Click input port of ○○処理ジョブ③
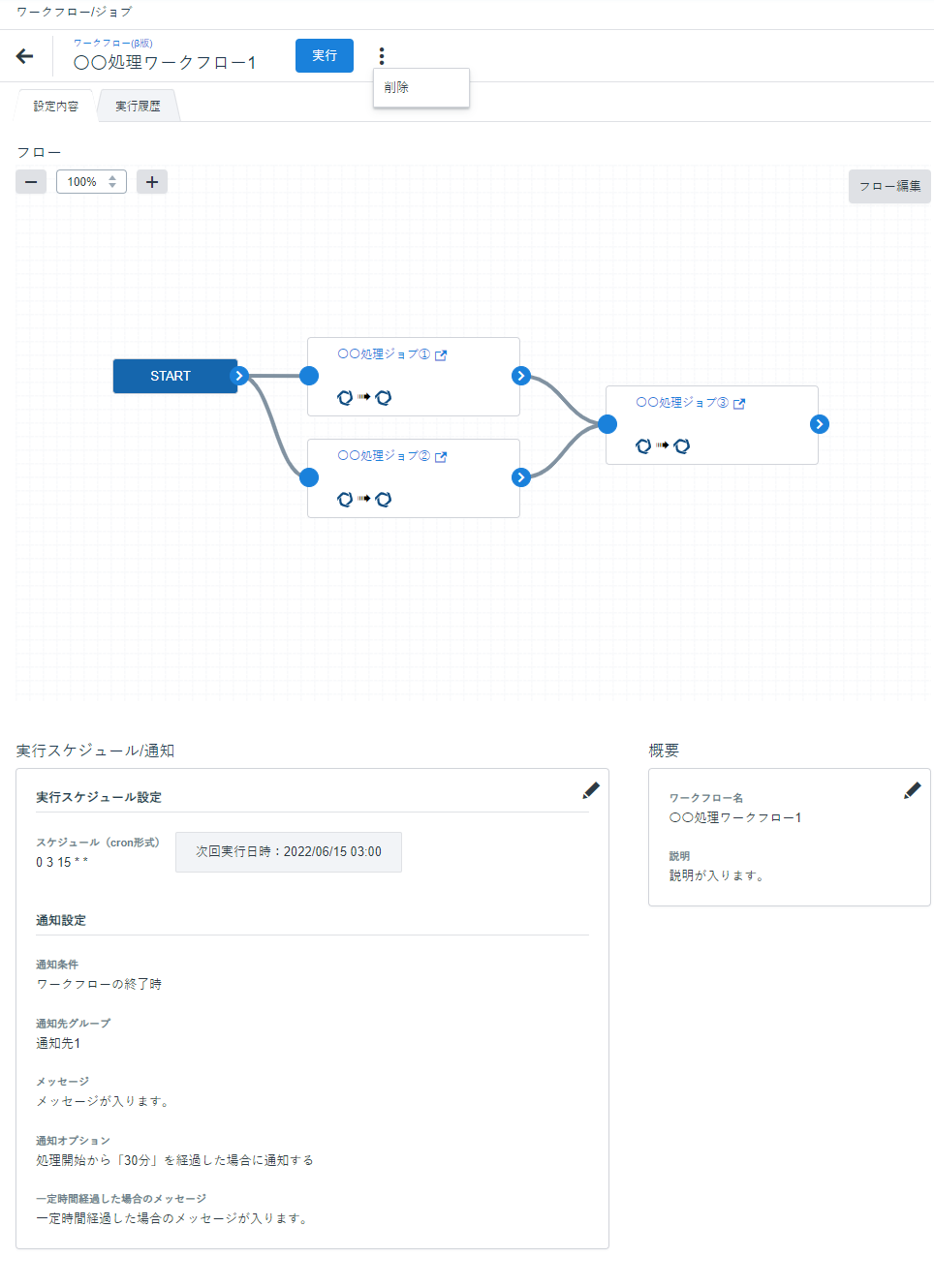This screenshot has width=934, height=1288. point(607,423)
